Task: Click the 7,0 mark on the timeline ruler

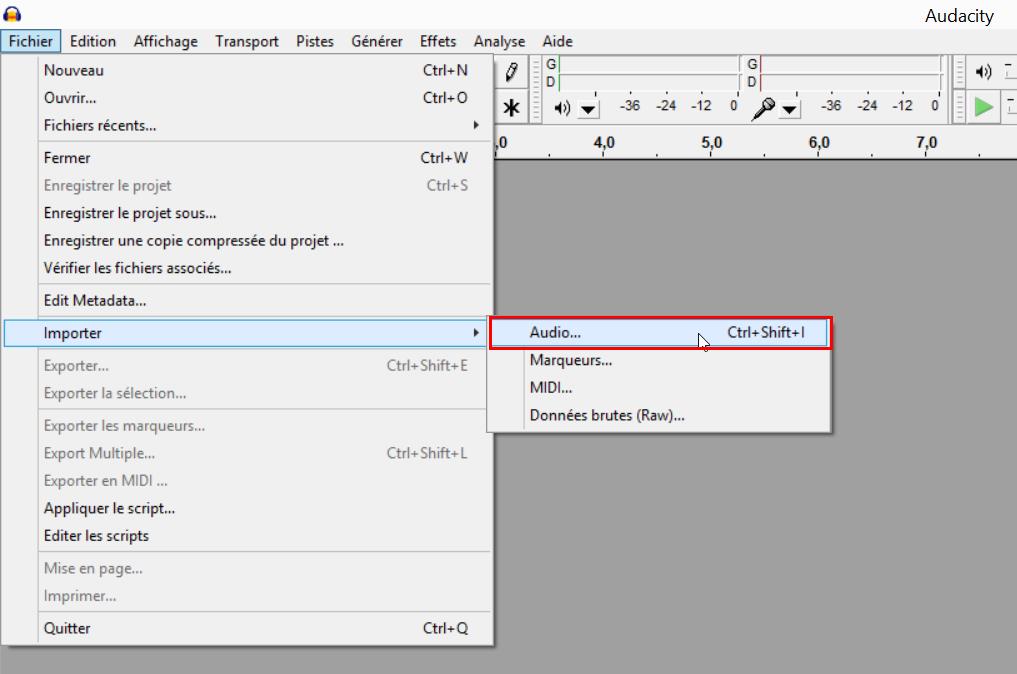Action: [927, 143]
